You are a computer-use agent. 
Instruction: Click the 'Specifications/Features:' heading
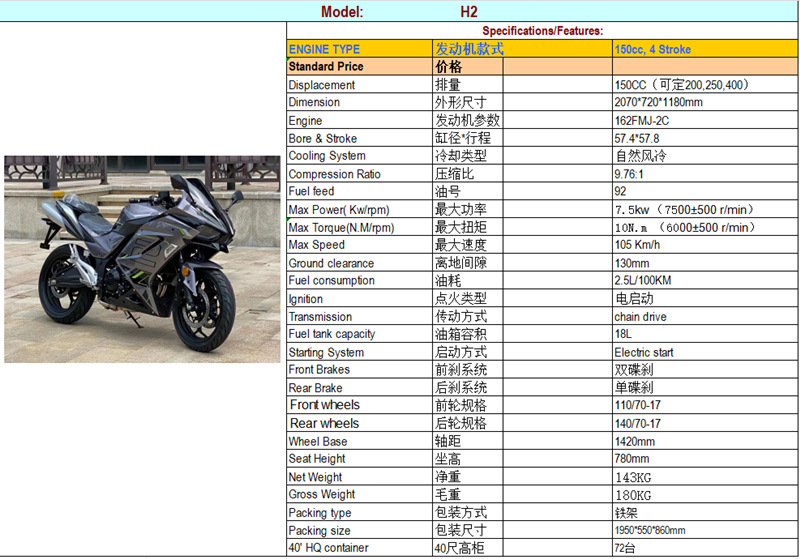coord(542,31)
